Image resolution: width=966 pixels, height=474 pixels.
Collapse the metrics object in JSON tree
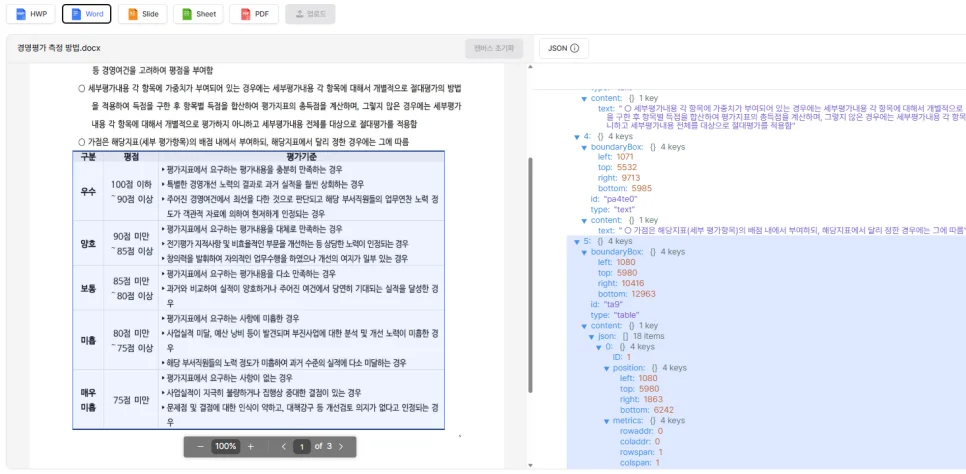[x=606, y=421]
